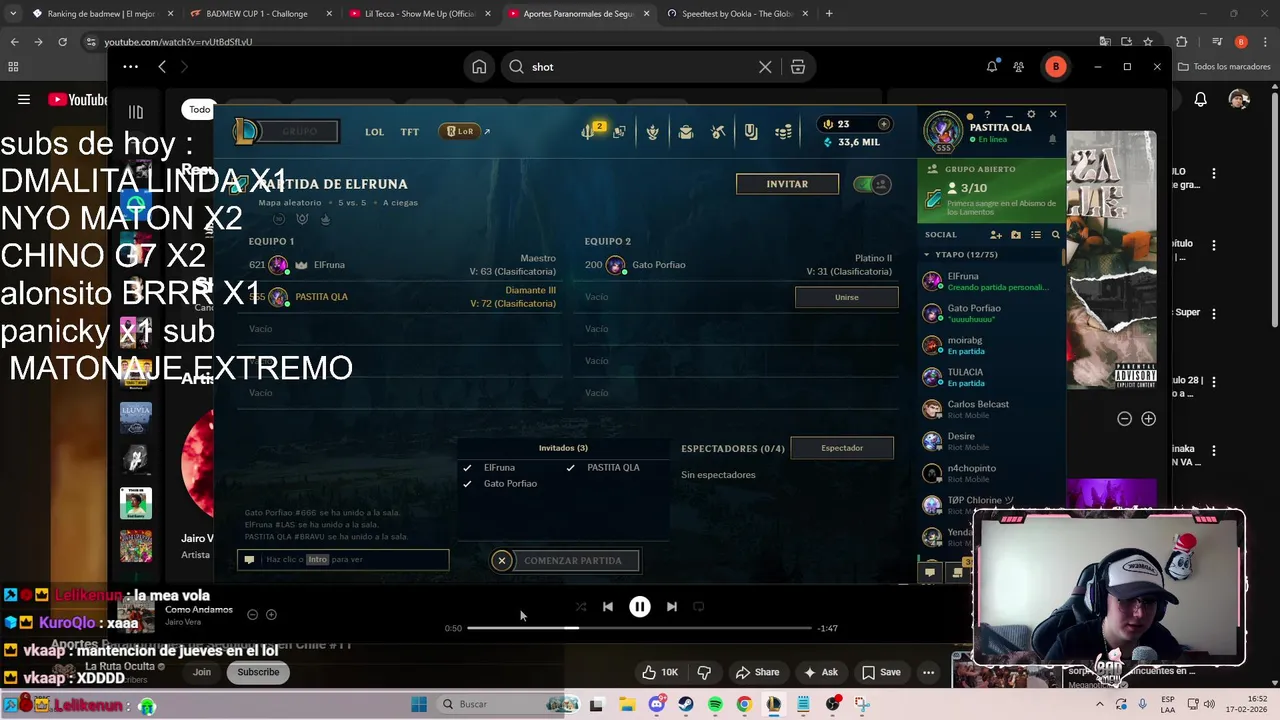Click the INVITAR button

pos(787,184)
